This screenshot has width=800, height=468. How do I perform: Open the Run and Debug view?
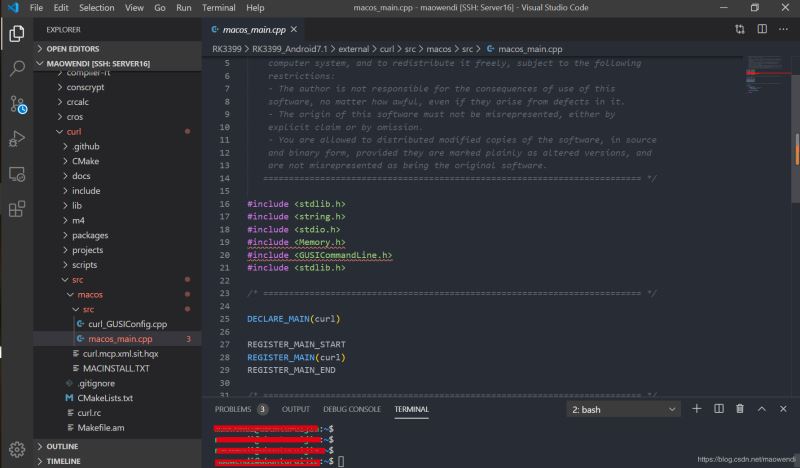click(17, 139)
